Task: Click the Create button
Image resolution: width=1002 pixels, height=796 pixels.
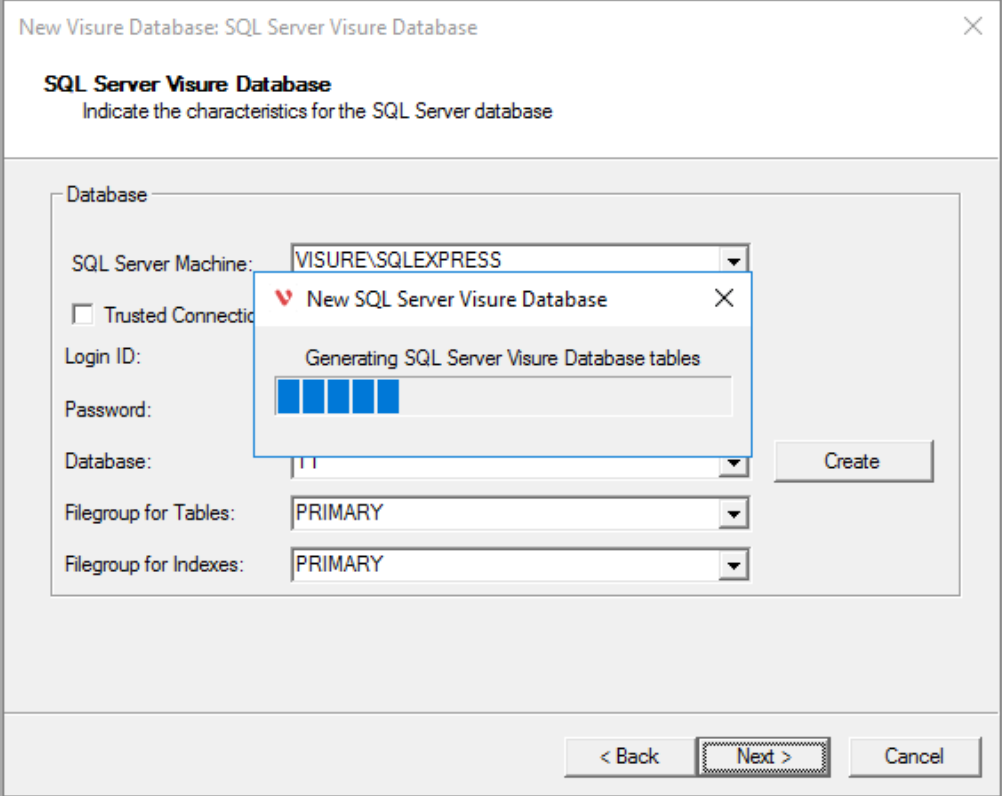Action: click(853, 461)
